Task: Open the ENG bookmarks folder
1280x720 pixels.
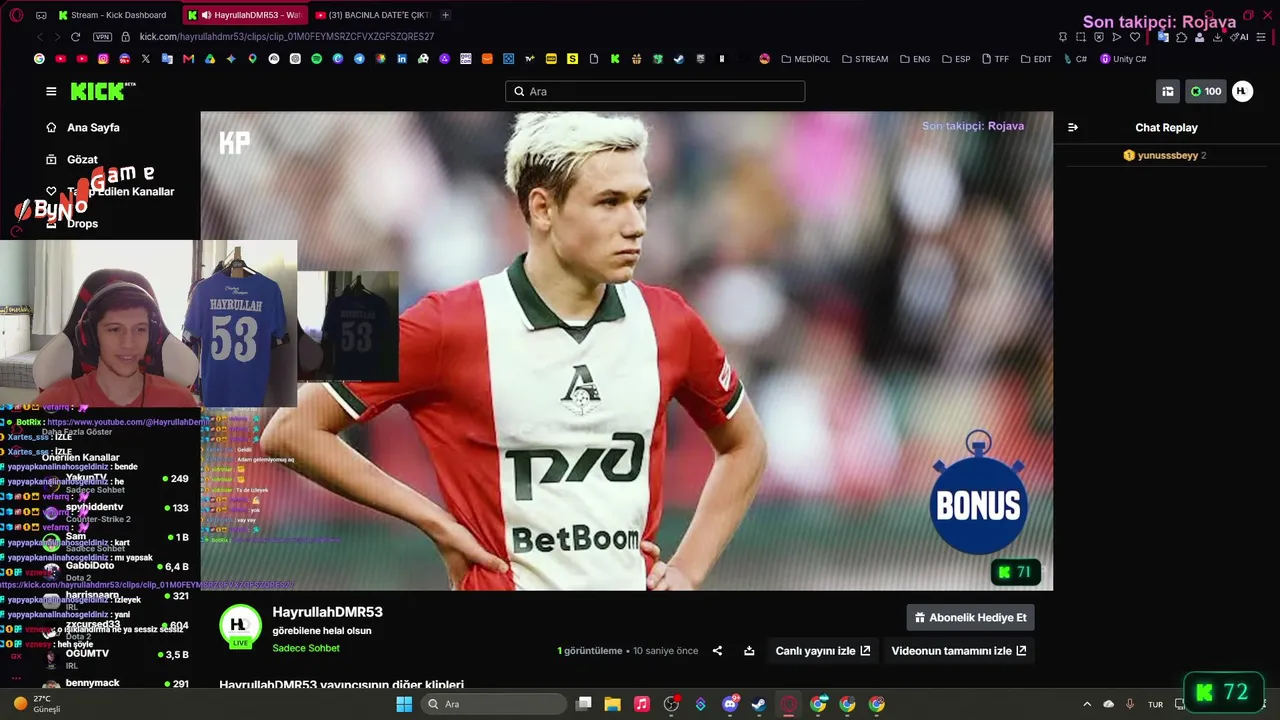Action: pyautogui.click(x=915, y=59)
